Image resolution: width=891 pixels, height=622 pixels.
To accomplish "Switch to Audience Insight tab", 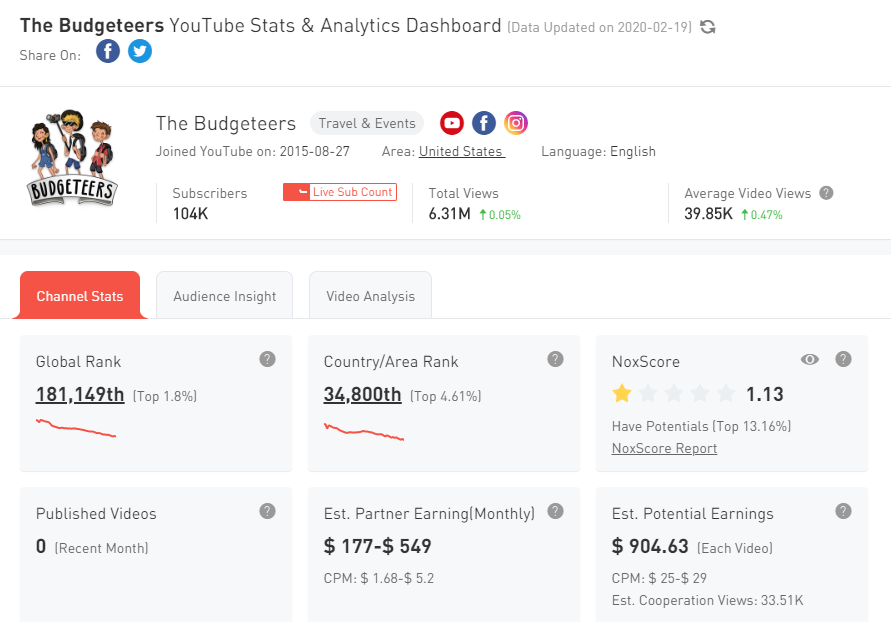I will (x=224, y=295).
